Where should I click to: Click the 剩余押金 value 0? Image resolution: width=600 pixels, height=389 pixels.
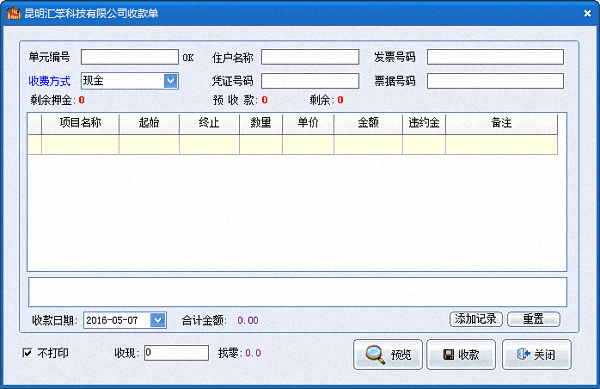click(82, 100)
